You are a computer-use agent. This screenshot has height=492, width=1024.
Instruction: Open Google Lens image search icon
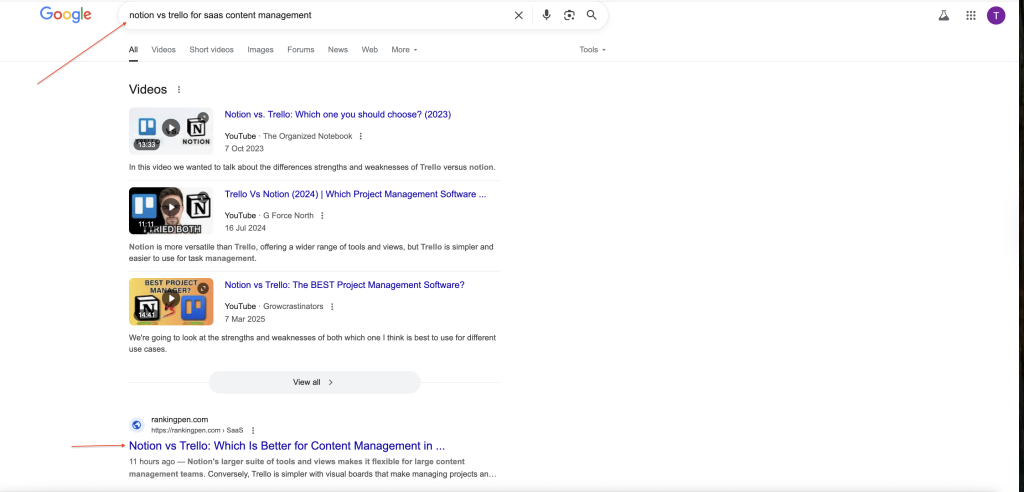point(569,15)
